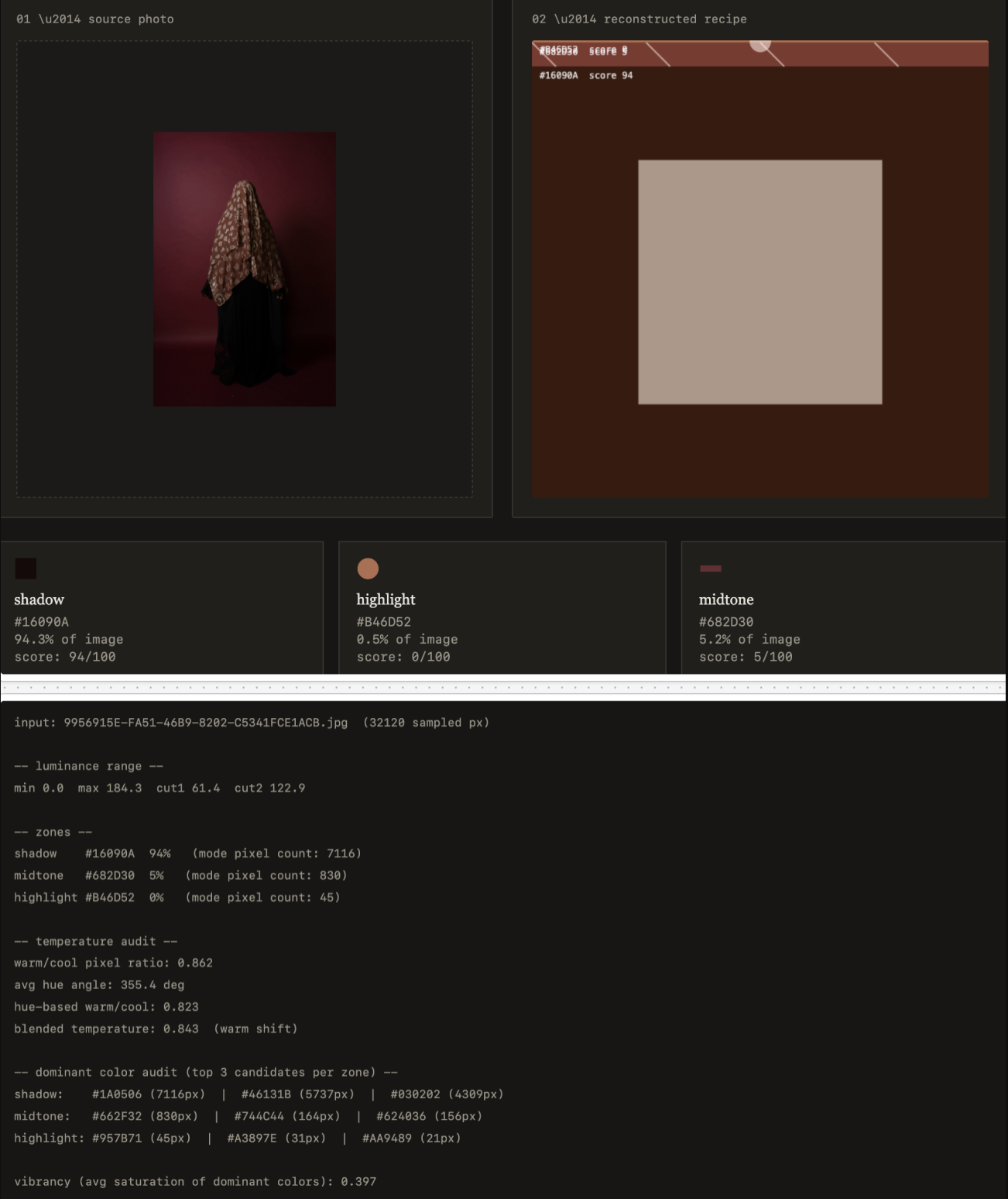Click the luminance line starting "min 0.0"
This screenshot has width=1008, height=1199.
159,788
